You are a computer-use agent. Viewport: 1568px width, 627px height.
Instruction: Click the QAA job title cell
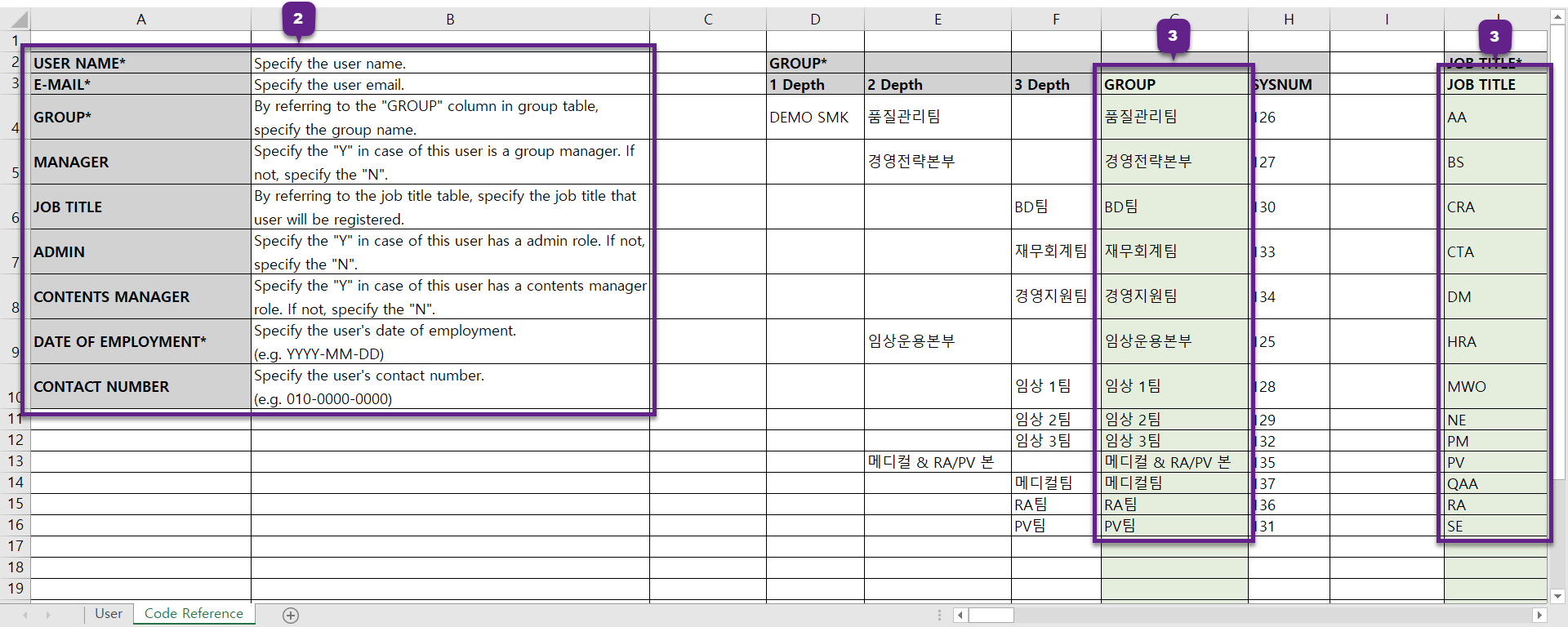click(x=1494, y=484)
